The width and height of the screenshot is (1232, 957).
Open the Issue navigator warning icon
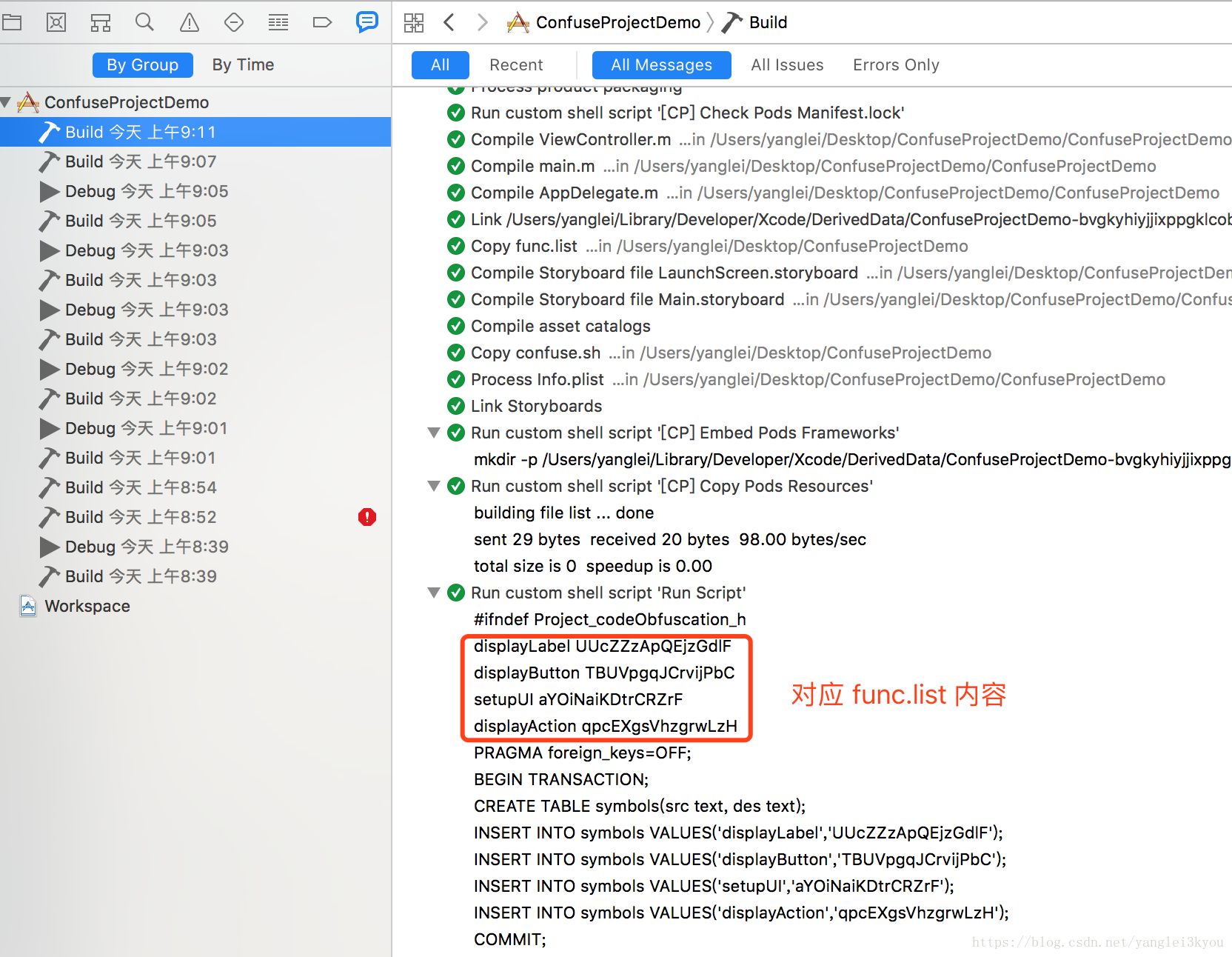(x=190, y=22)
